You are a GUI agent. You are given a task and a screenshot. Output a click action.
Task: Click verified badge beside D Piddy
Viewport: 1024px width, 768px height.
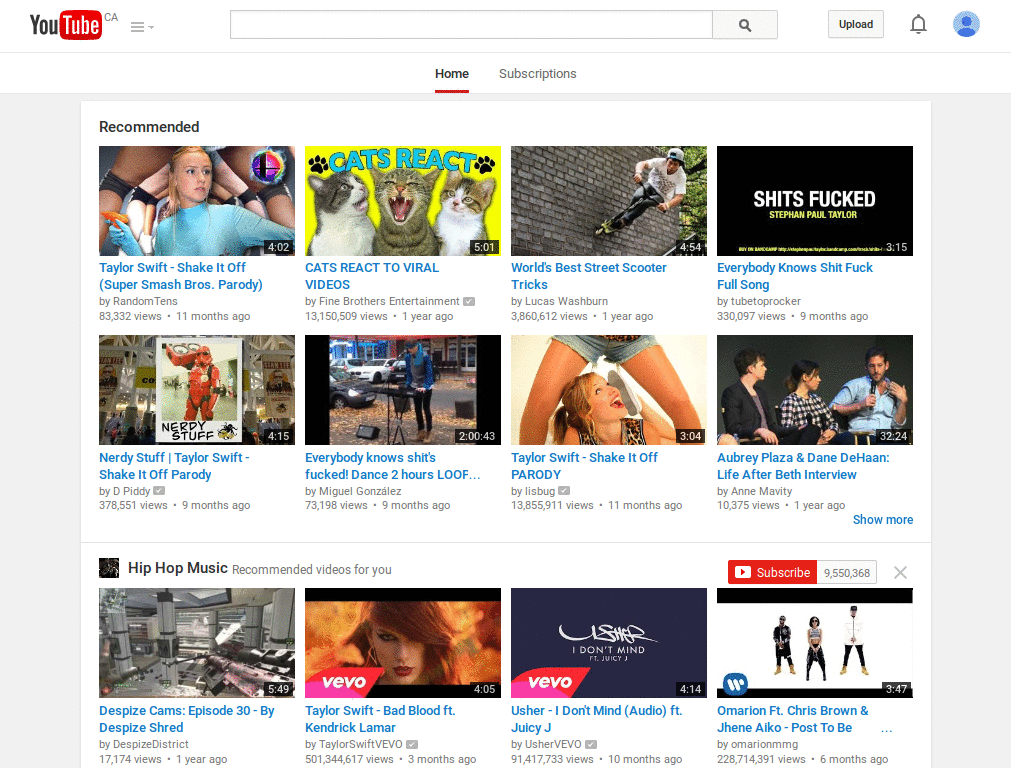coord(159,490)
